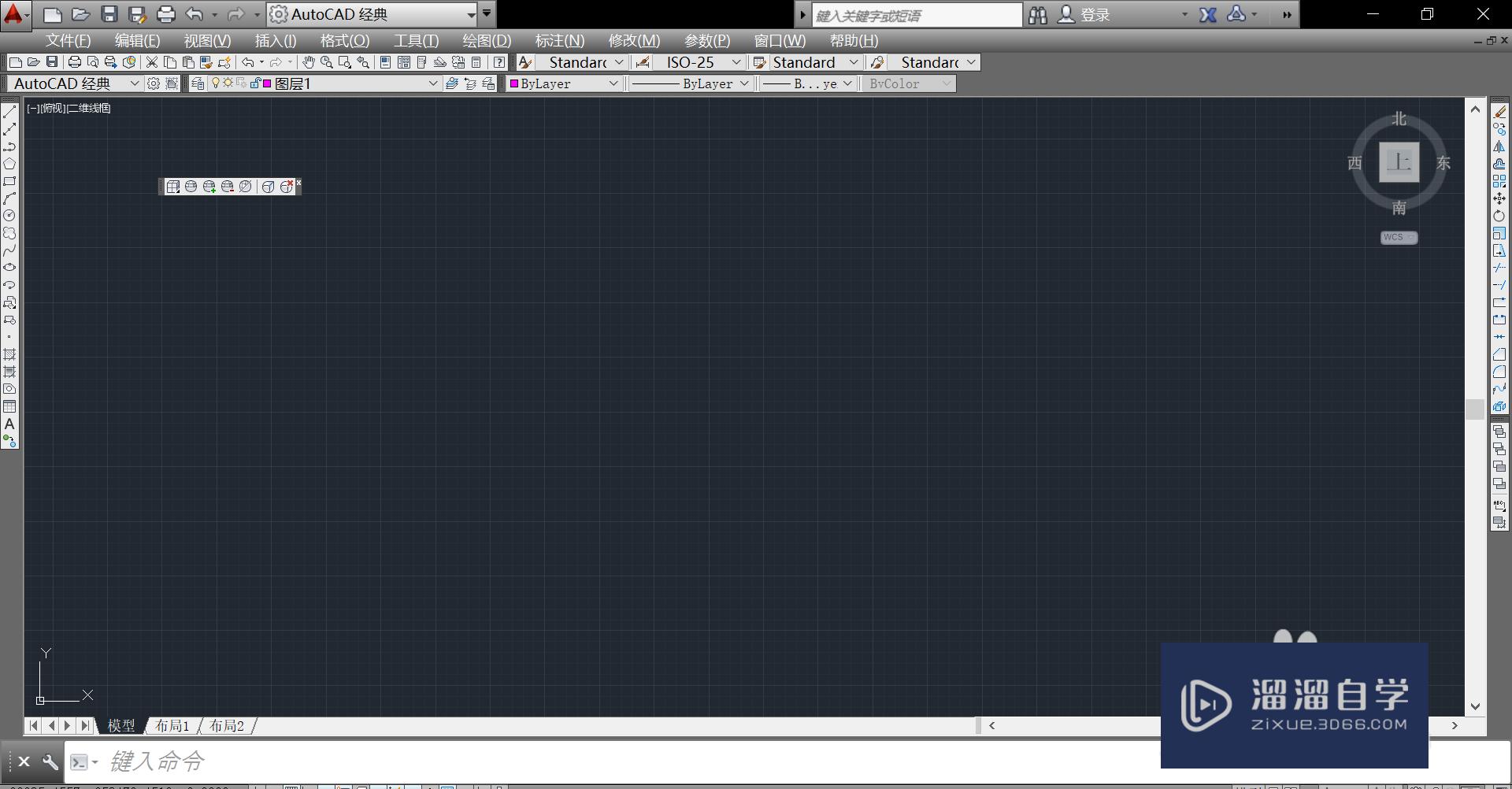Select the Offset modify tool
The height and width of the screenshot is (789, 1512).
point(1499,164)
